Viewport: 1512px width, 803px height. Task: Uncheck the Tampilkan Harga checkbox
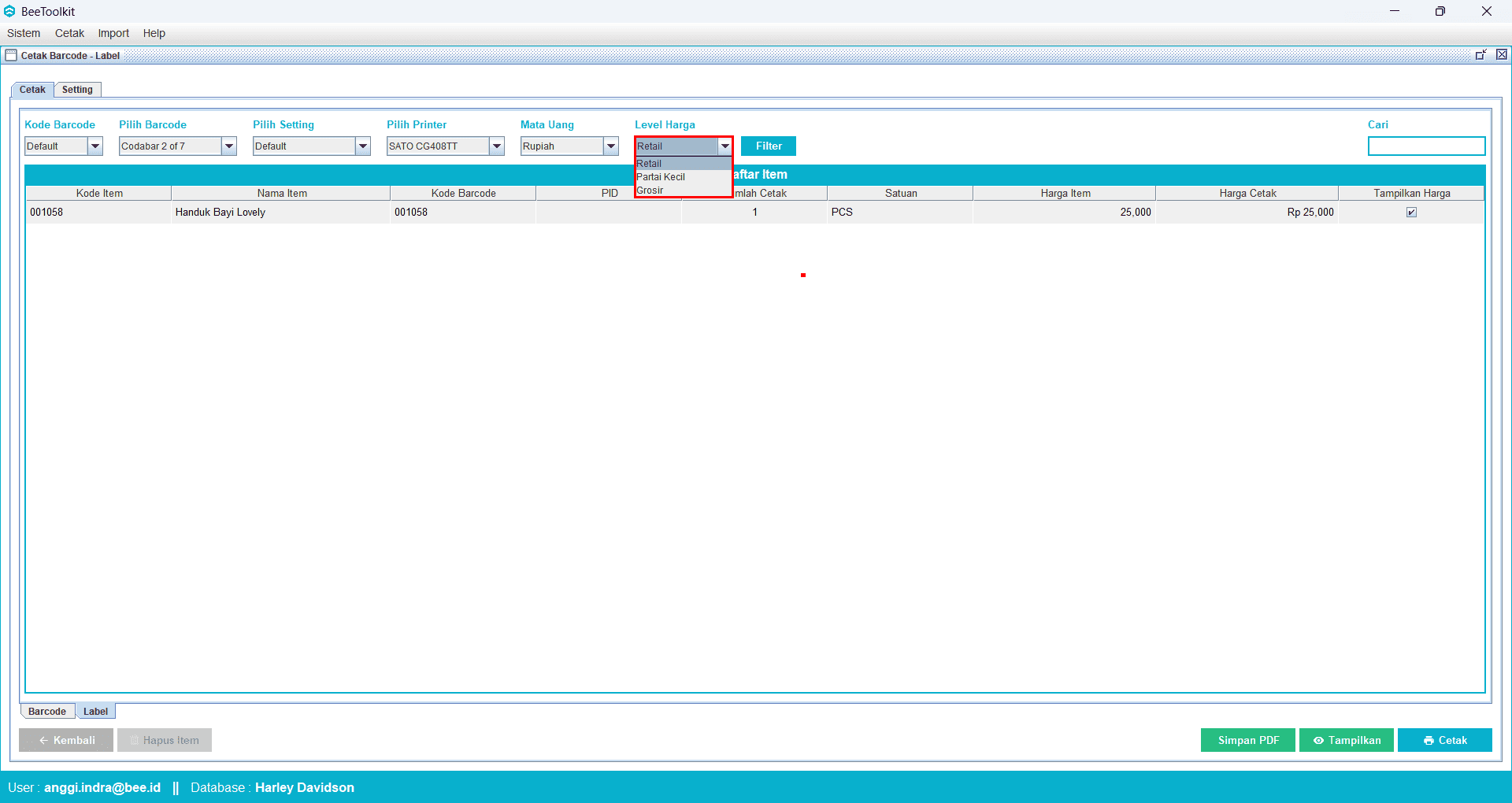click(x=1411, y=212)
